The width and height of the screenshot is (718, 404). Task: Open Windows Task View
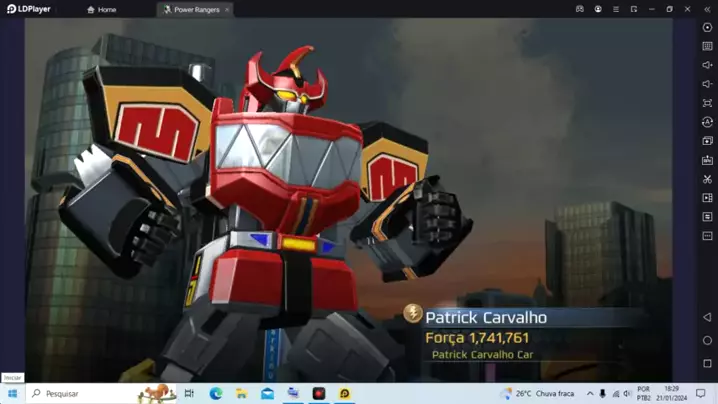189,393
